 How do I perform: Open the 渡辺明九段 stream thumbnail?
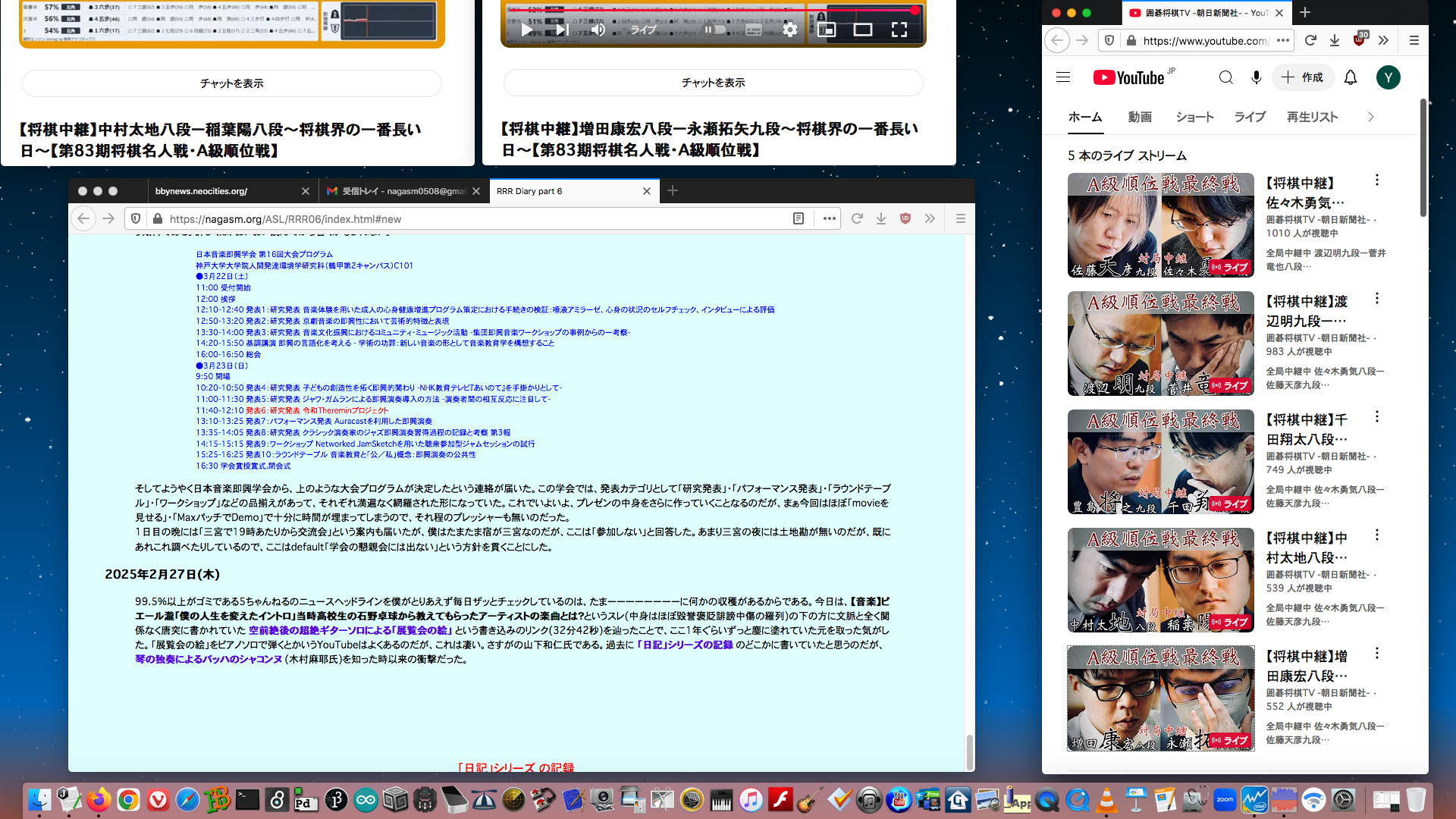1160,344
